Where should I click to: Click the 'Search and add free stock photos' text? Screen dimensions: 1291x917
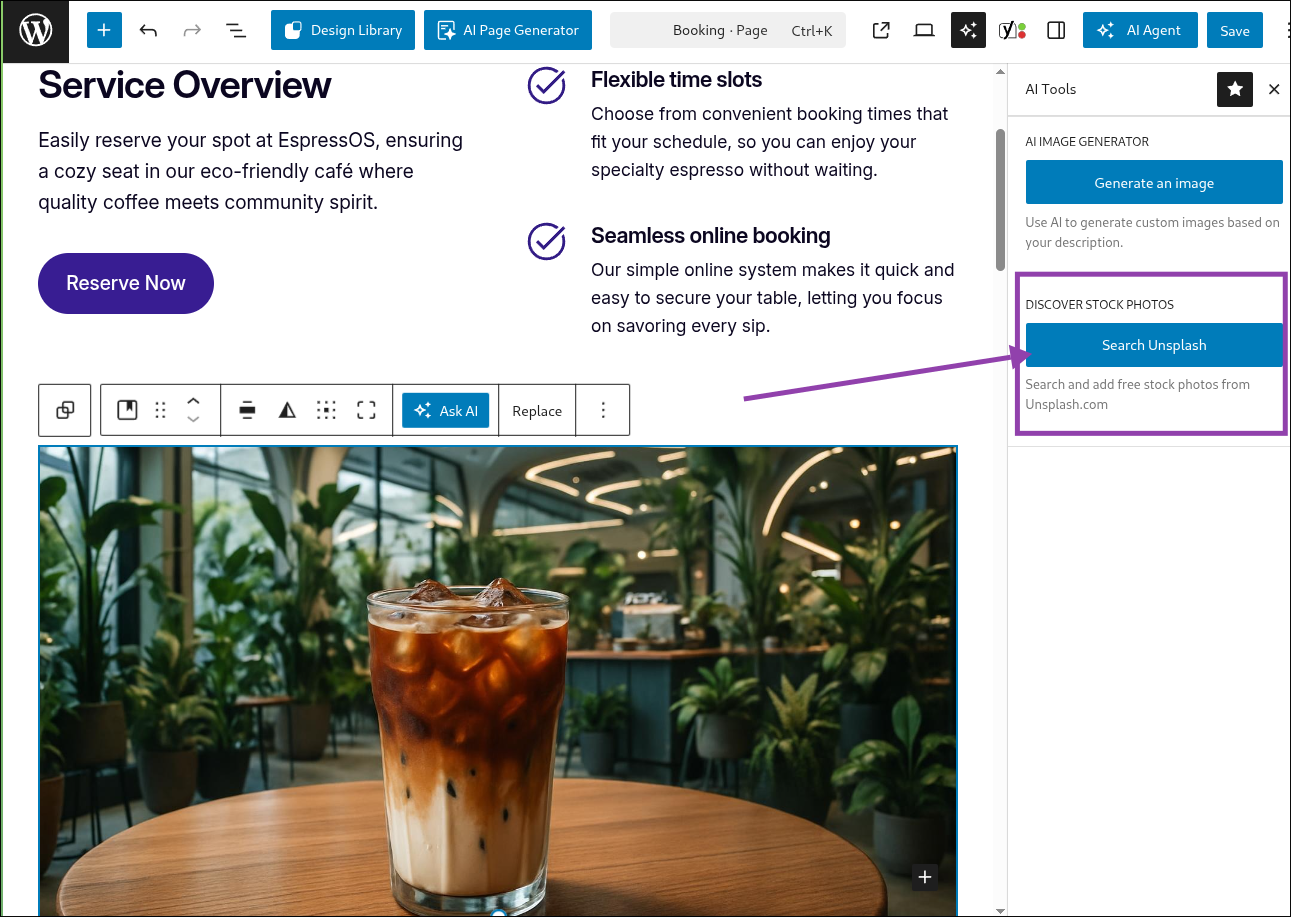(x=1138, y=394)
